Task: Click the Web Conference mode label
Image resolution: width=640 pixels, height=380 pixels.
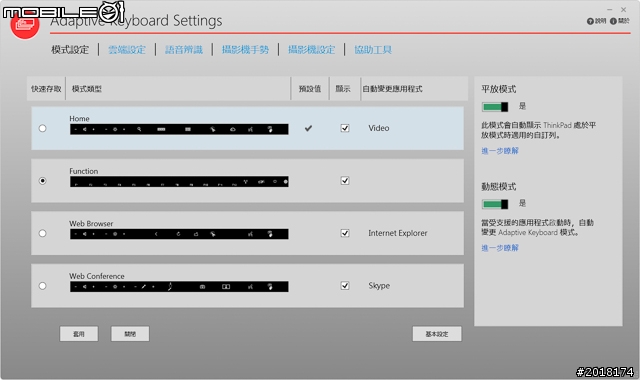Action: (97, 276)
